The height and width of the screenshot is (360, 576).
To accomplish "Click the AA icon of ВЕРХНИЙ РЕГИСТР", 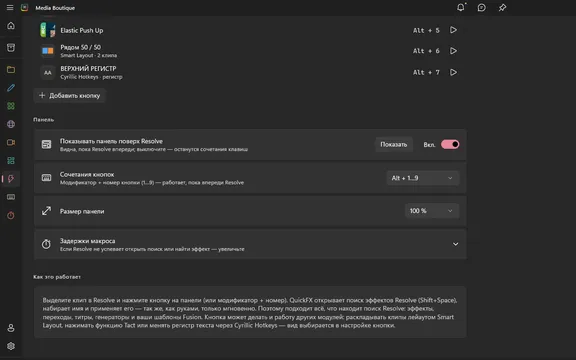I will [x=48, y=73].
